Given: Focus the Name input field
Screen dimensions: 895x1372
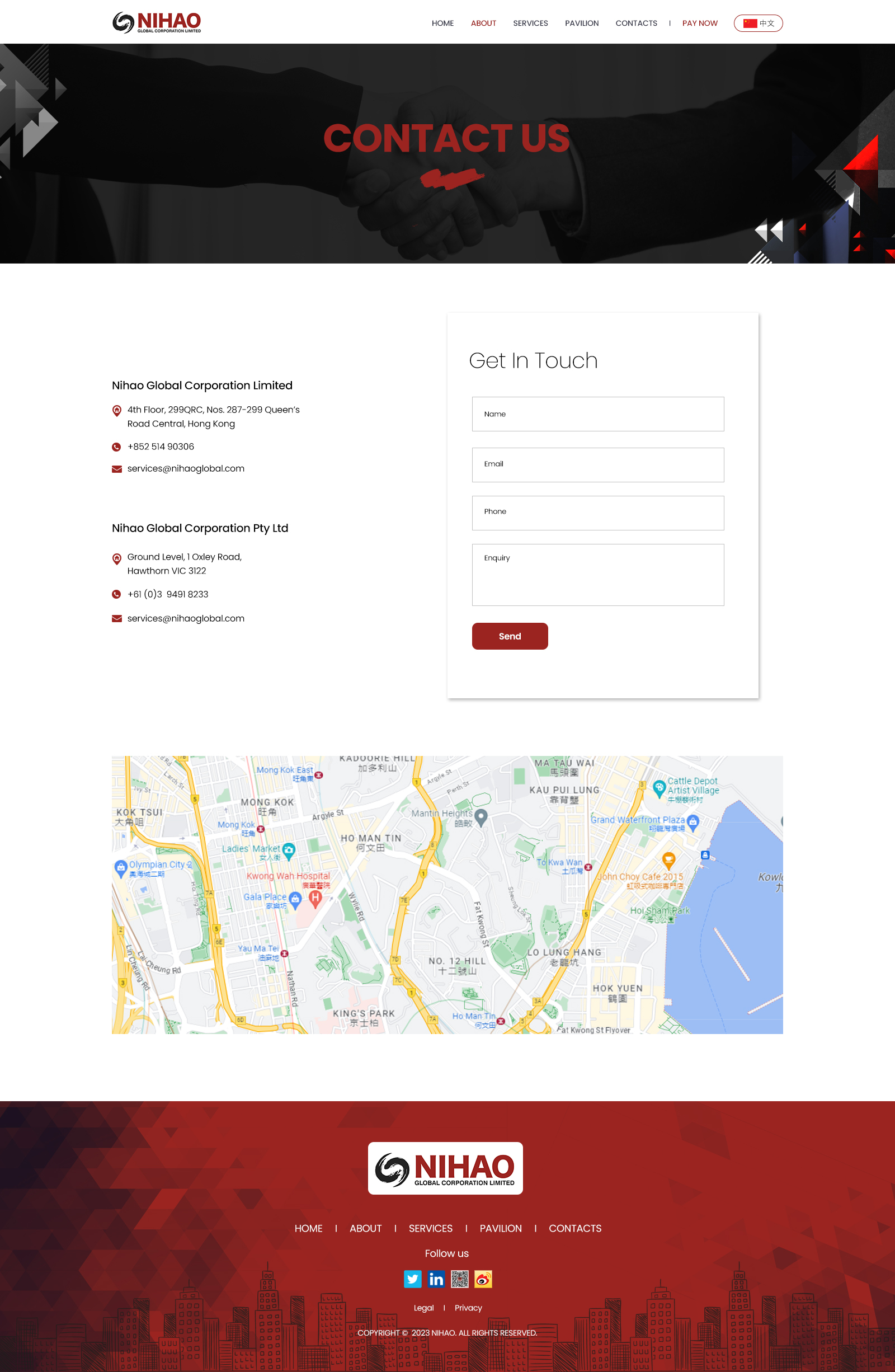Looking at the screenshot, I should pyautogui.click(x=597, y=414).
